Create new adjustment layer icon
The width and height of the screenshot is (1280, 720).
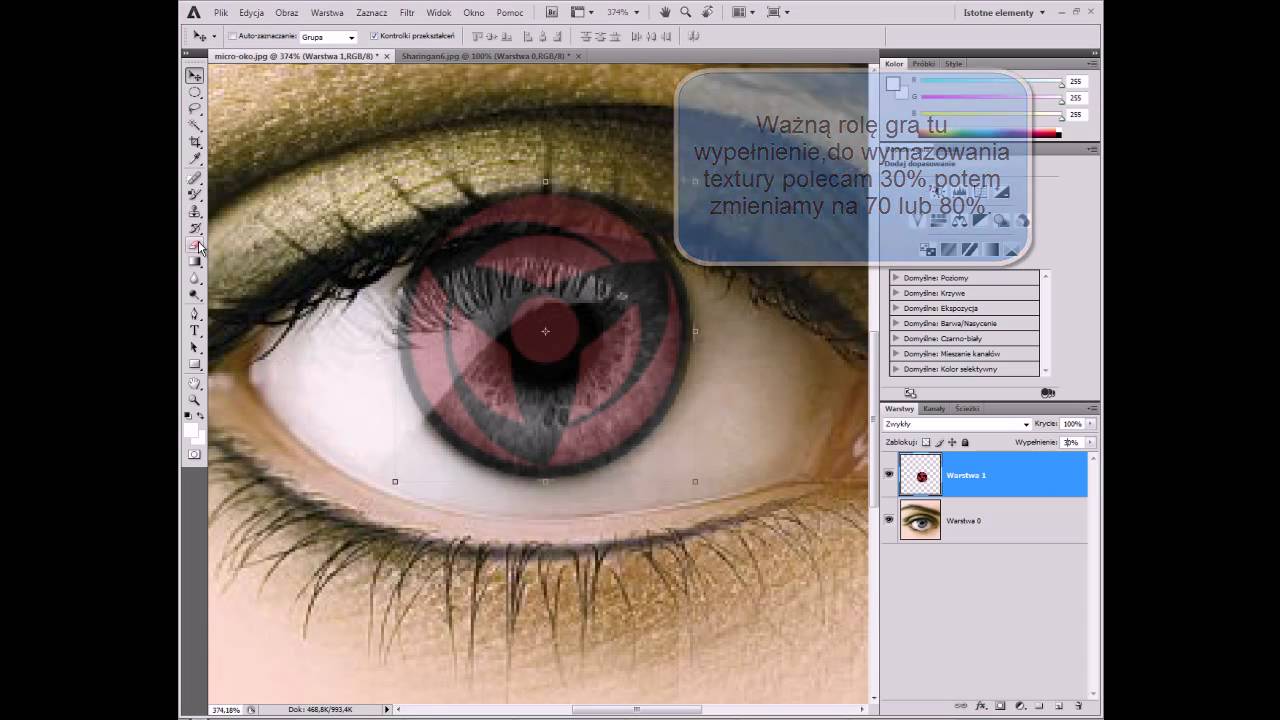pos(1020,706)
